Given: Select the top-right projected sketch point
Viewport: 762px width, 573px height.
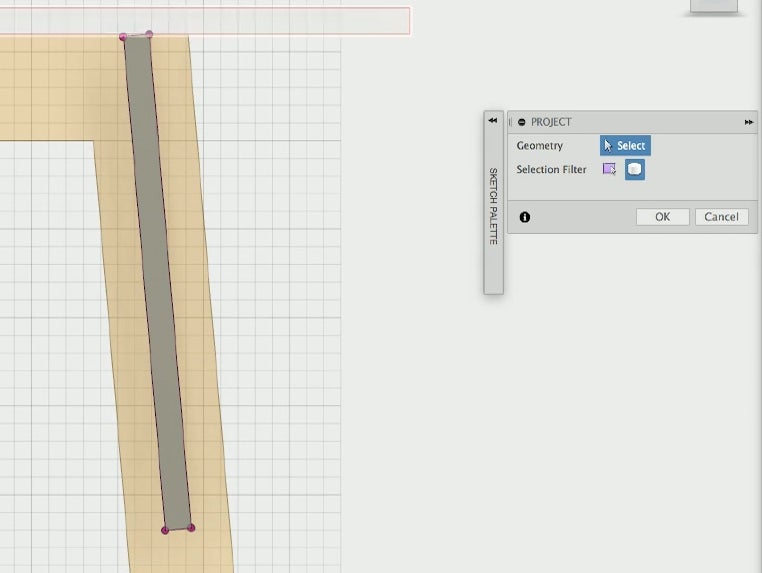Looking at the screenshot, I should point(149,34).
